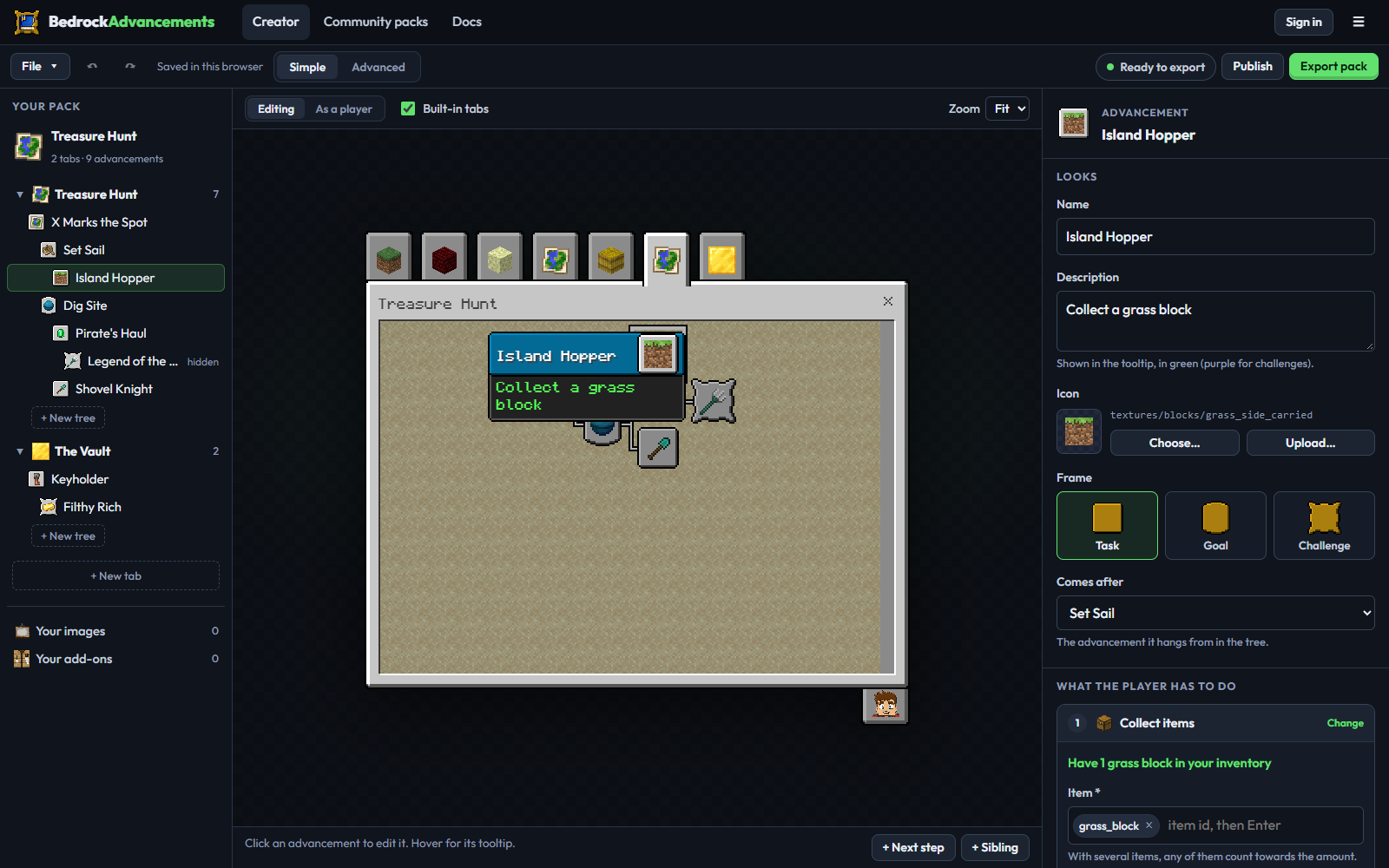
Task: Click Change for Collect items
Action: pos(1345,723)
